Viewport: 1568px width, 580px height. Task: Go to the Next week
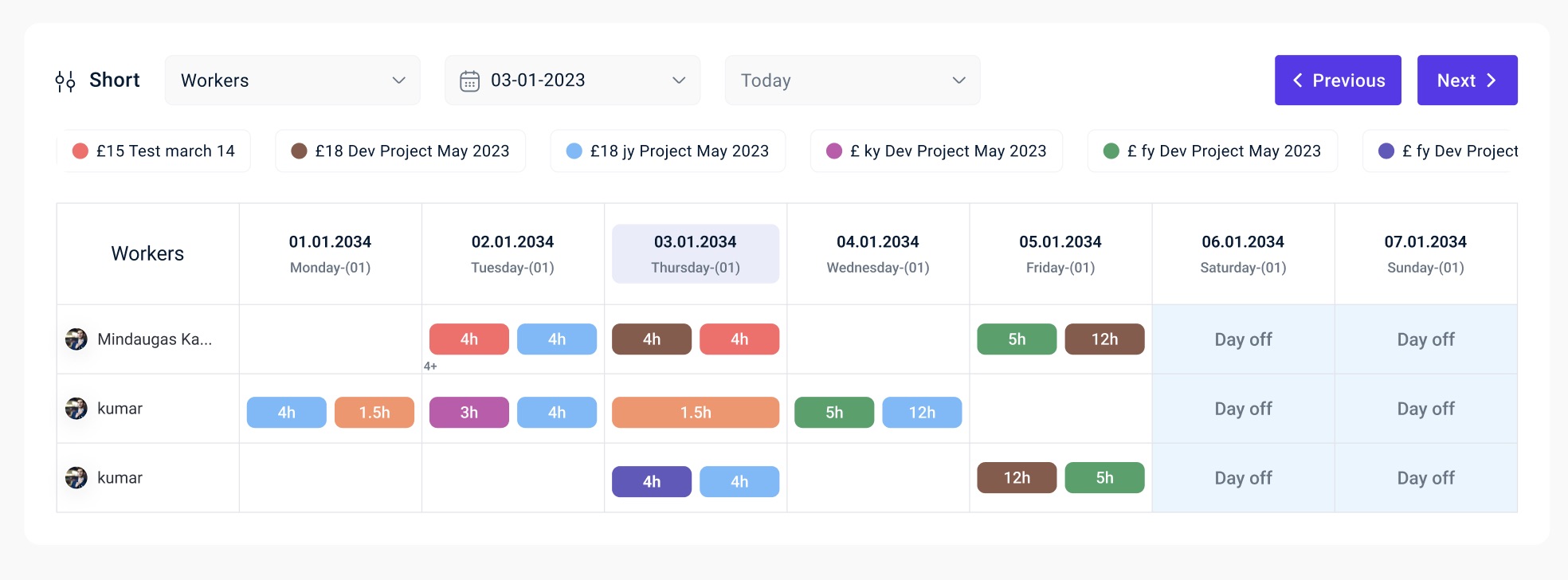[1467, 80]
